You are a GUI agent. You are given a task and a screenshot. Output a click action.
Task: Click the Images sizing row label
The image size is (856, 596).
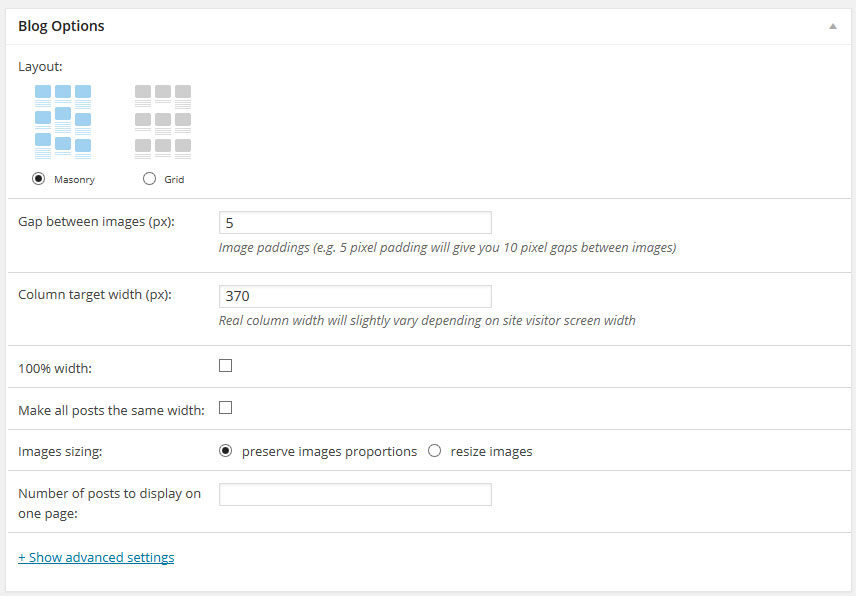pos(61,451)
